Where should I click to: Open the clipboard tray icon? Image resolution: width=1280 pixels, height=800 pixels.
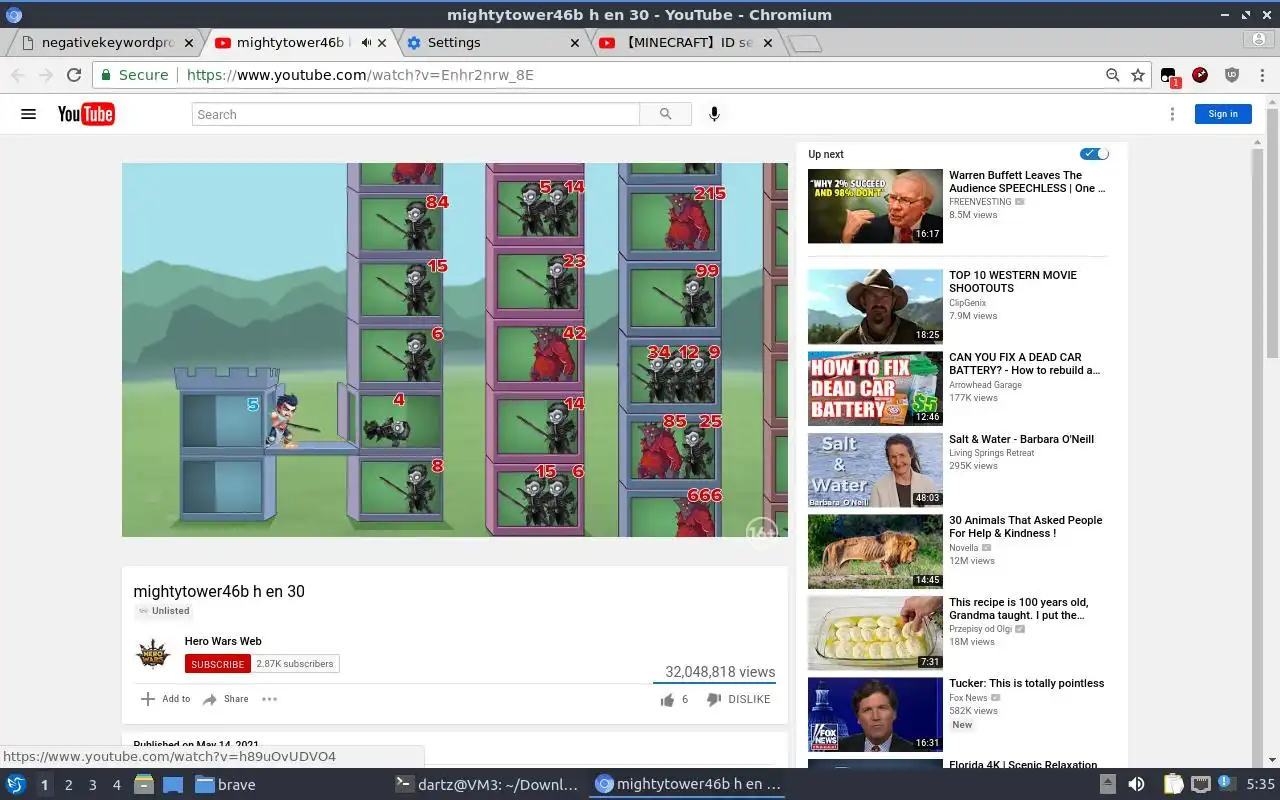point(1172,784)
